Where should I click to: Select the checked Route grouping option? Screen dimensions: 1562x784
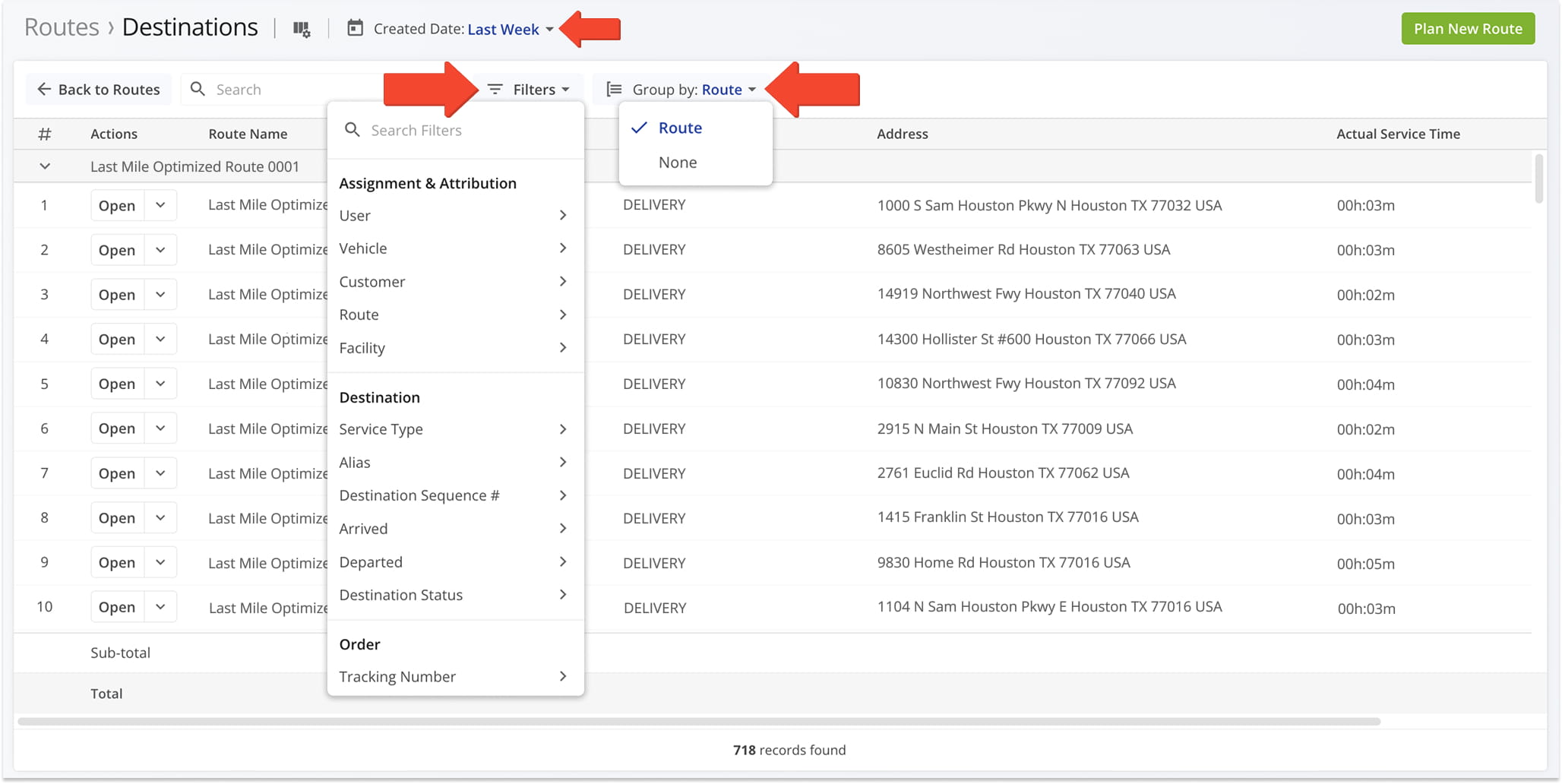(x=680, y=128)
